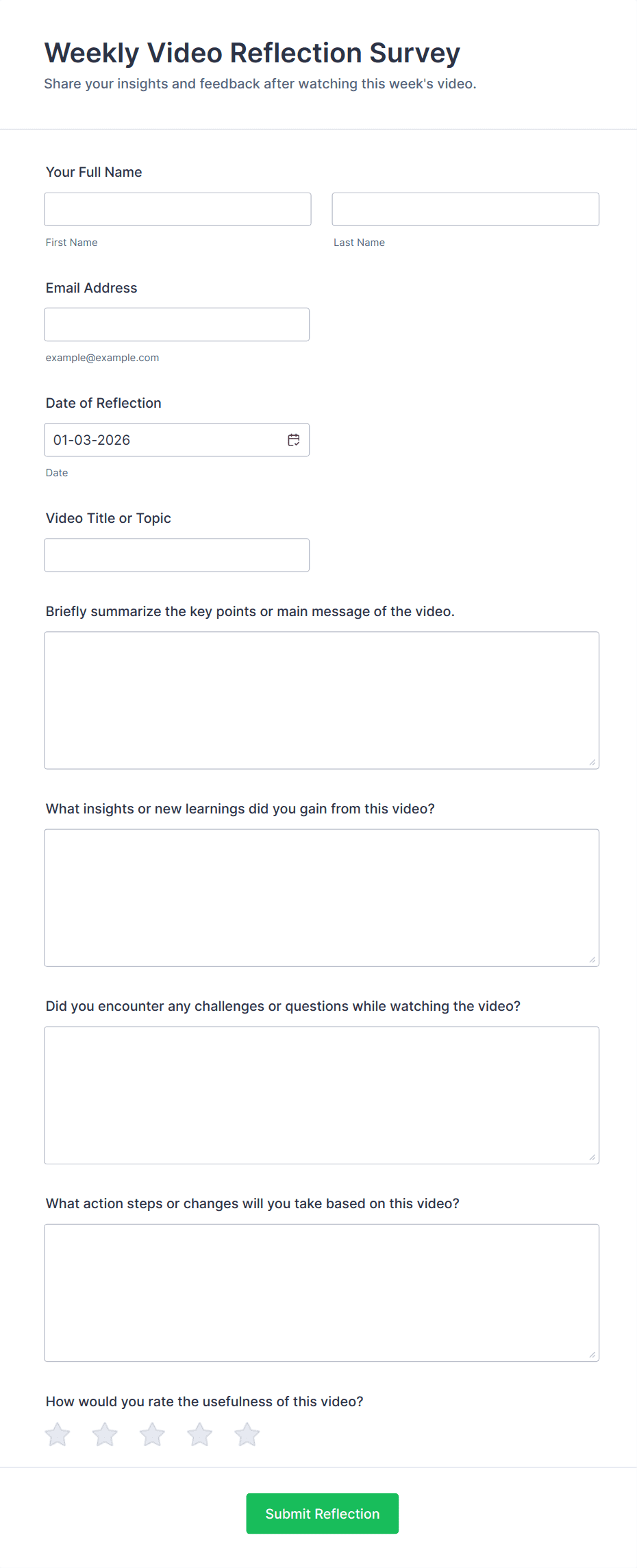Select the second star rating
The image size is (637, 1568).
[105, 1434]
